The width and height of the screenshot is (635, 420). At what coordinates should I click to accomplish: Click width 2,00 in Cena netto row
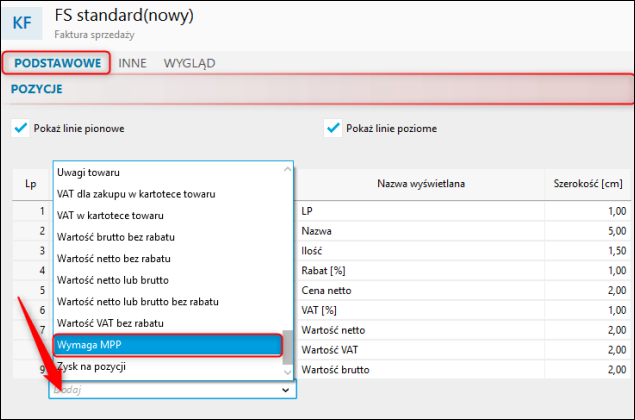(588, 290)
